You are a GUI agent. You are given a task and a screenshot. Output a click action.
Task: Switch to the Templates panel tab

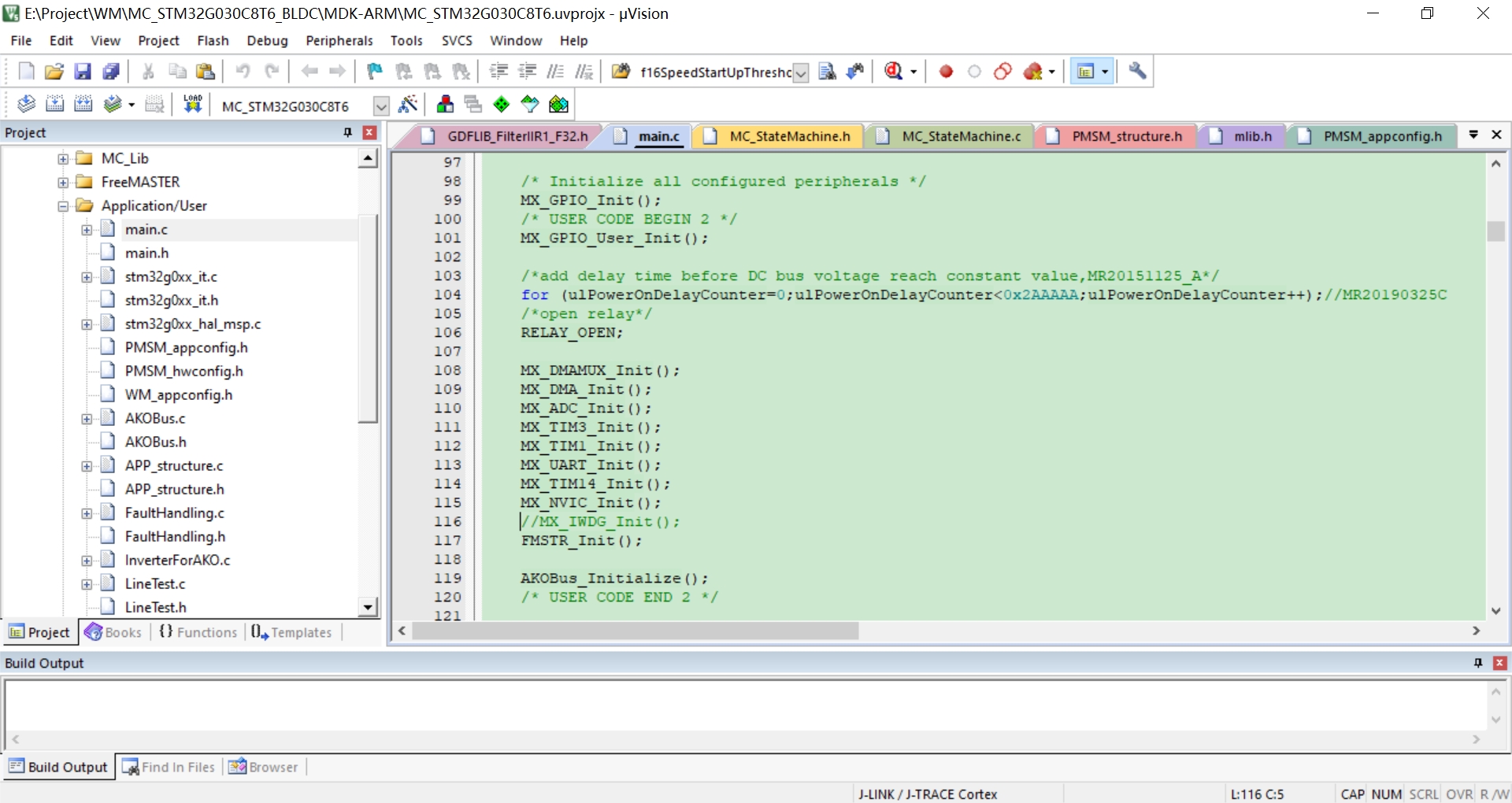(291, 632)
